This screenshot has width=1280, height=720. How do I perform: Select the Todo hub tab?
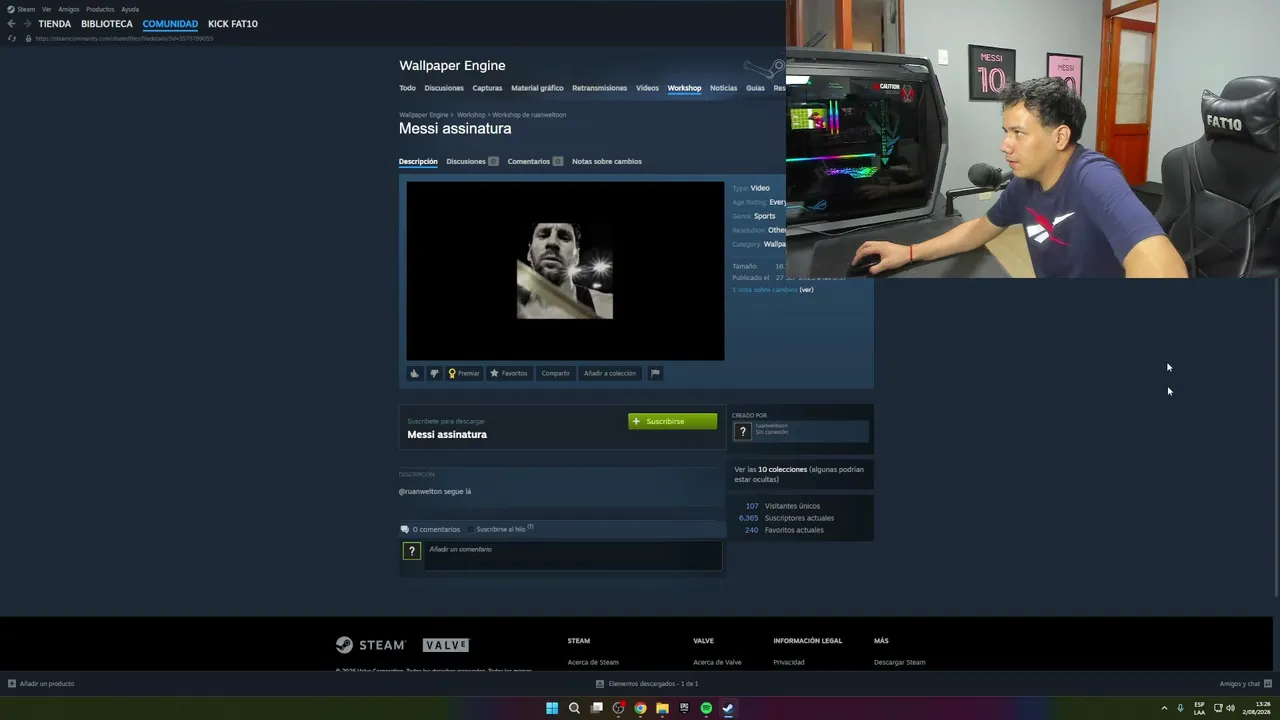pyautogui.click(x=407, y=88)
